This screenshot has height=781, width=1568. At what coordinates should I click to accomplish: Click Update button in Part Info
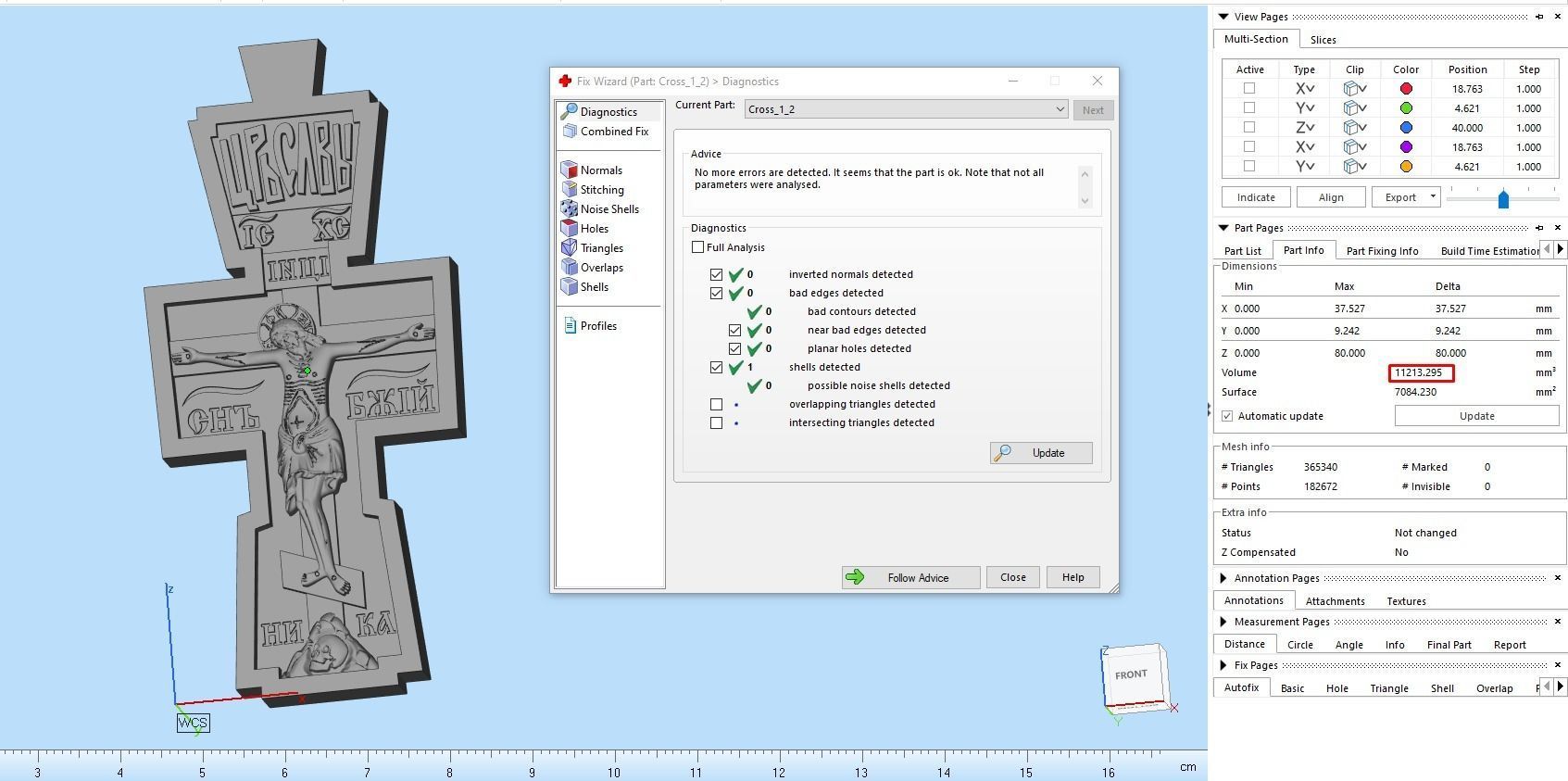1476,416
